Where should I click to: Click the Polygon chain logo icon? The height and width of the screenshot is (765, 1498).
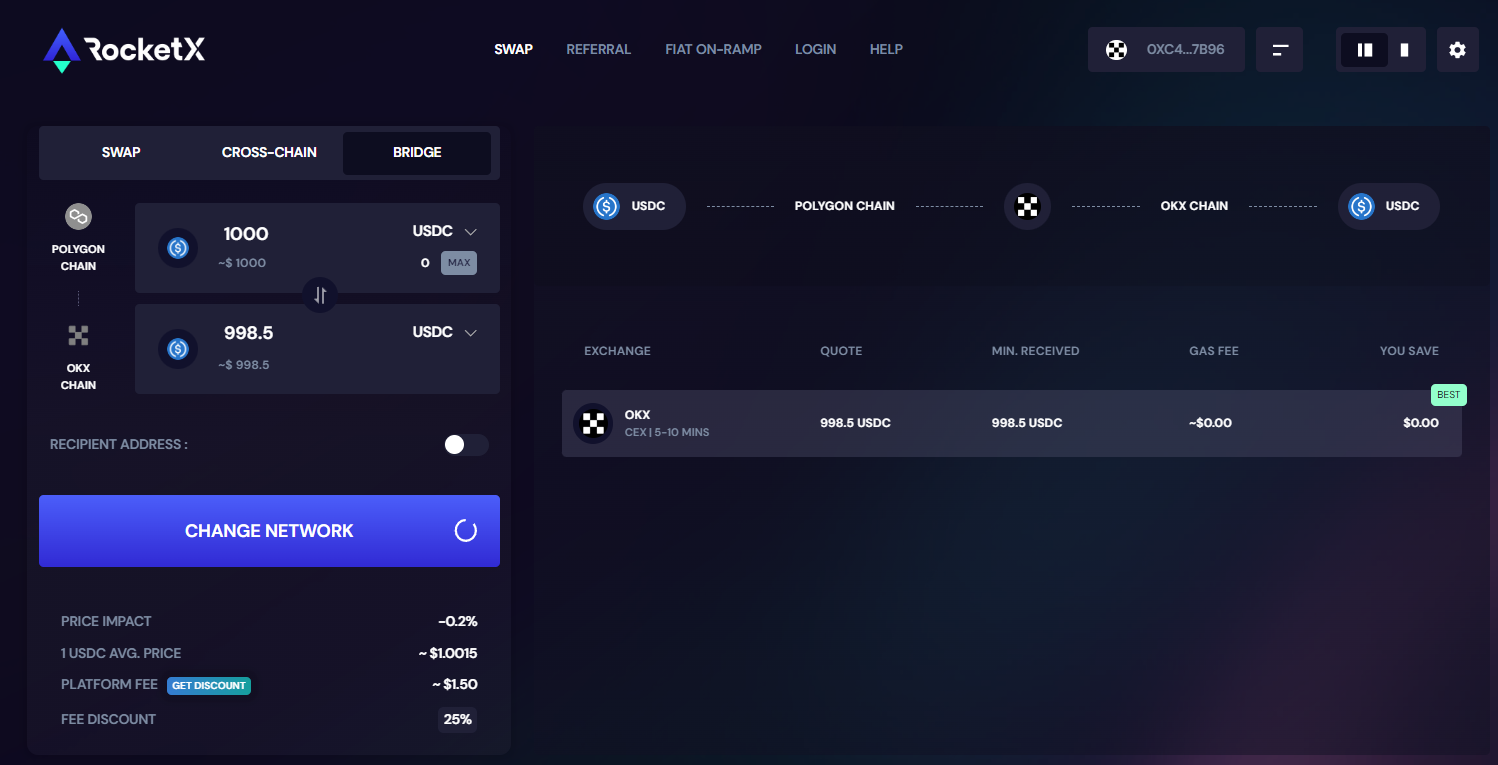tap(78, 216)
